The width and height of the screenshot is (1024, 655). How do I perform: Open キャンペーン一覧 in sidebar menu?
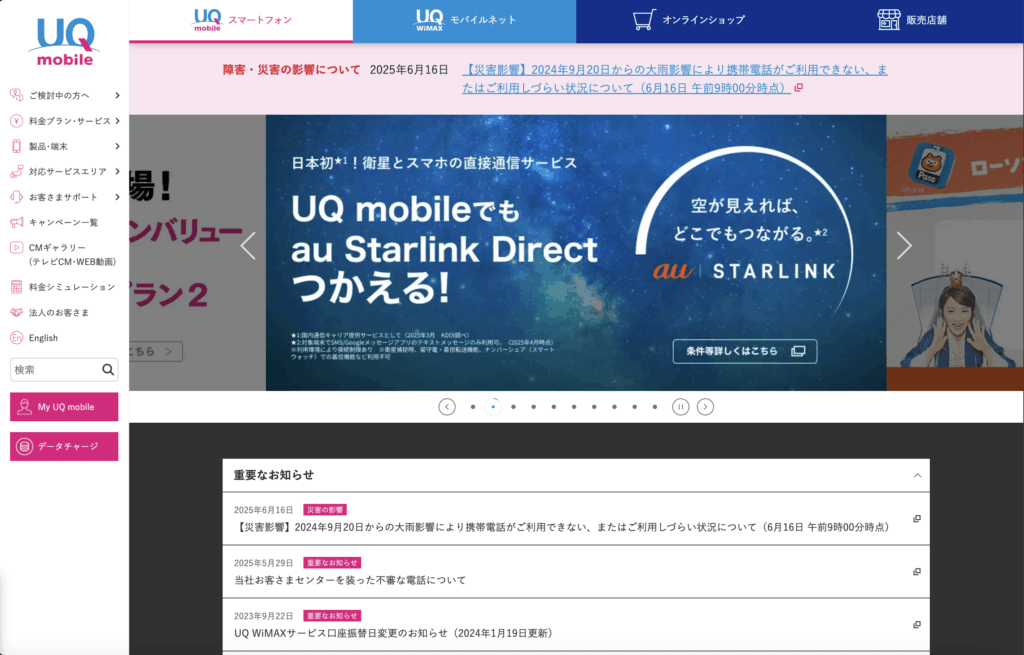click(x=63, y=223)
